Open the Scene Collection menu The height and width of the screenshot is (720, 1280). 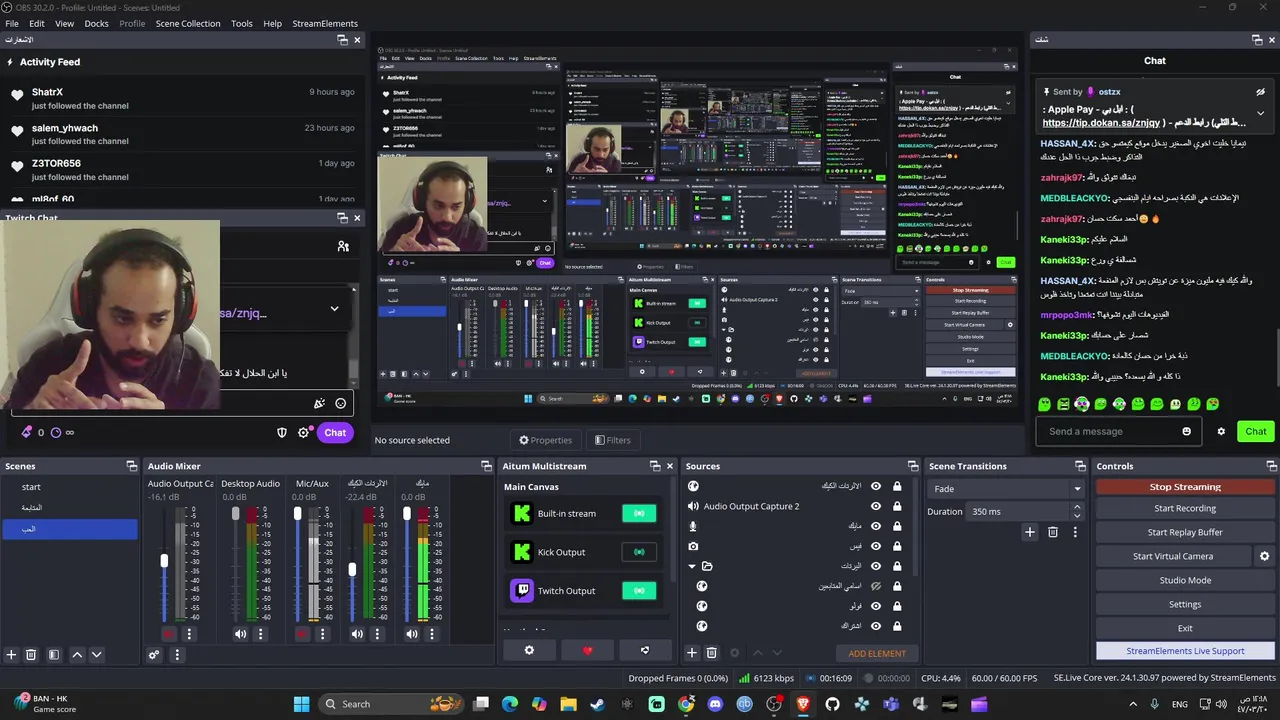(187, 23)
